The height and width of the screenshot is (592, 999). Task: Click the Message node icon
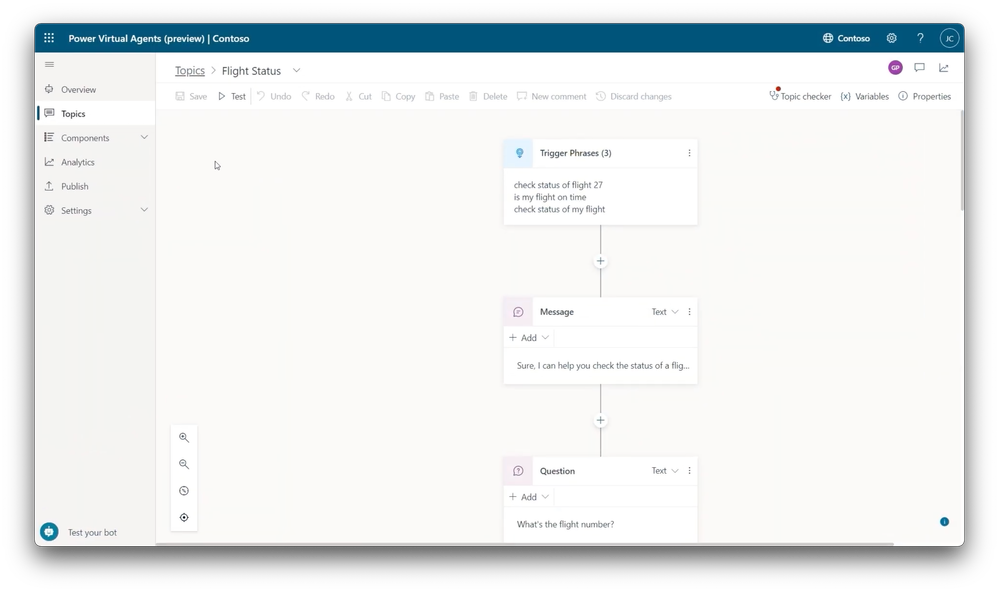tap(518, 312)
